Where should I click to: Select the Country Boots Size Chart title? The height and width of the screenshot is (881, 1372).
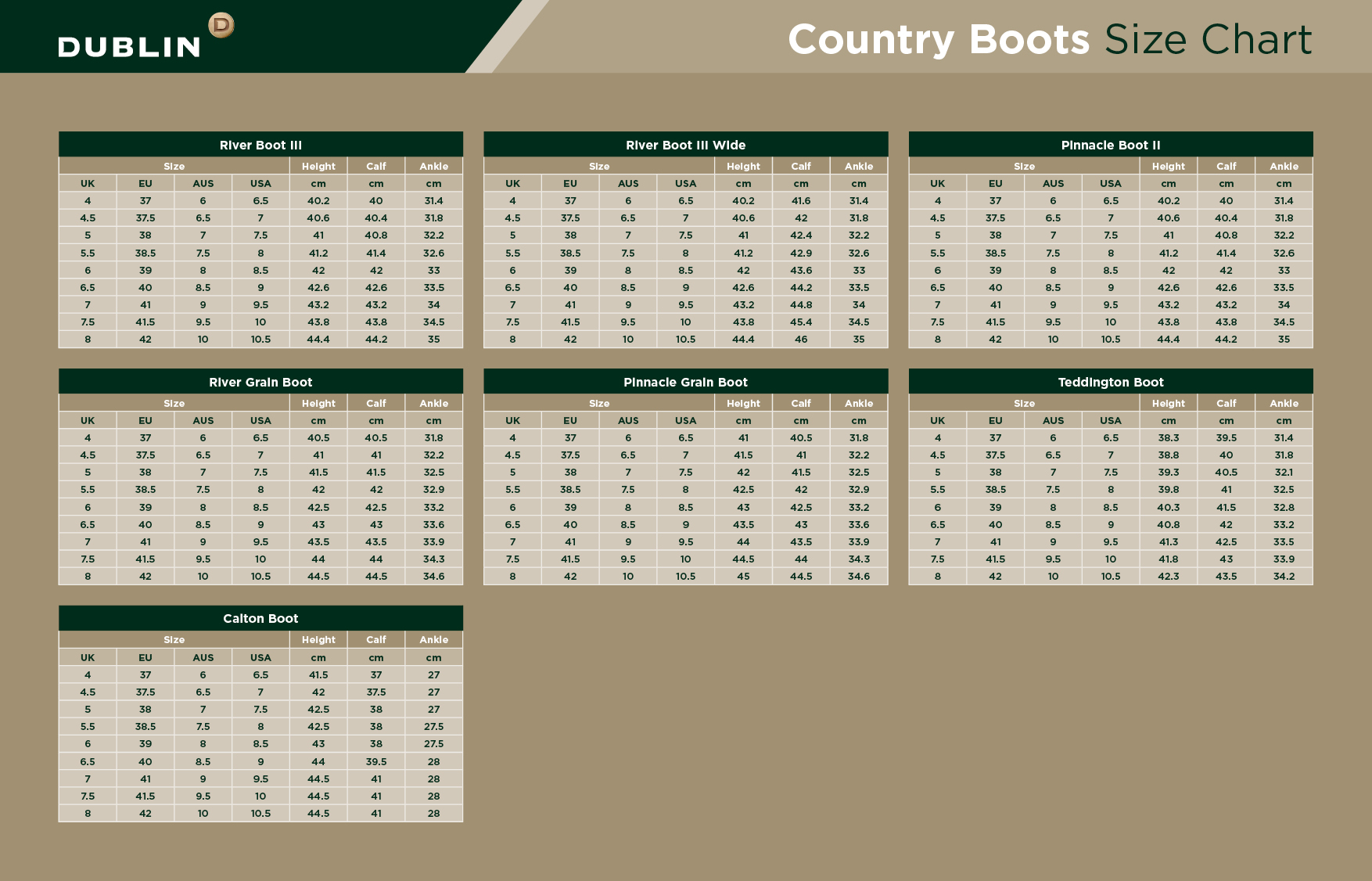point(1050,39)
